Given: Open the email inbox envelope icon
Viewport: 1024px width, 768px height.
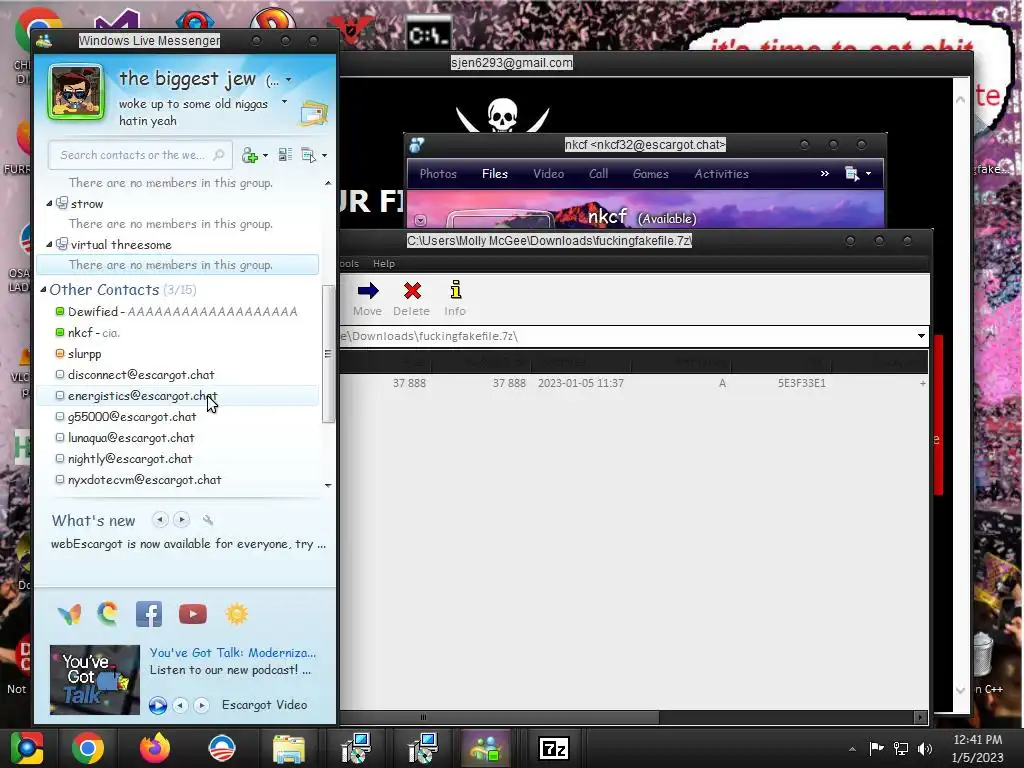Looking at the screenshot, I should coord(313,114).
